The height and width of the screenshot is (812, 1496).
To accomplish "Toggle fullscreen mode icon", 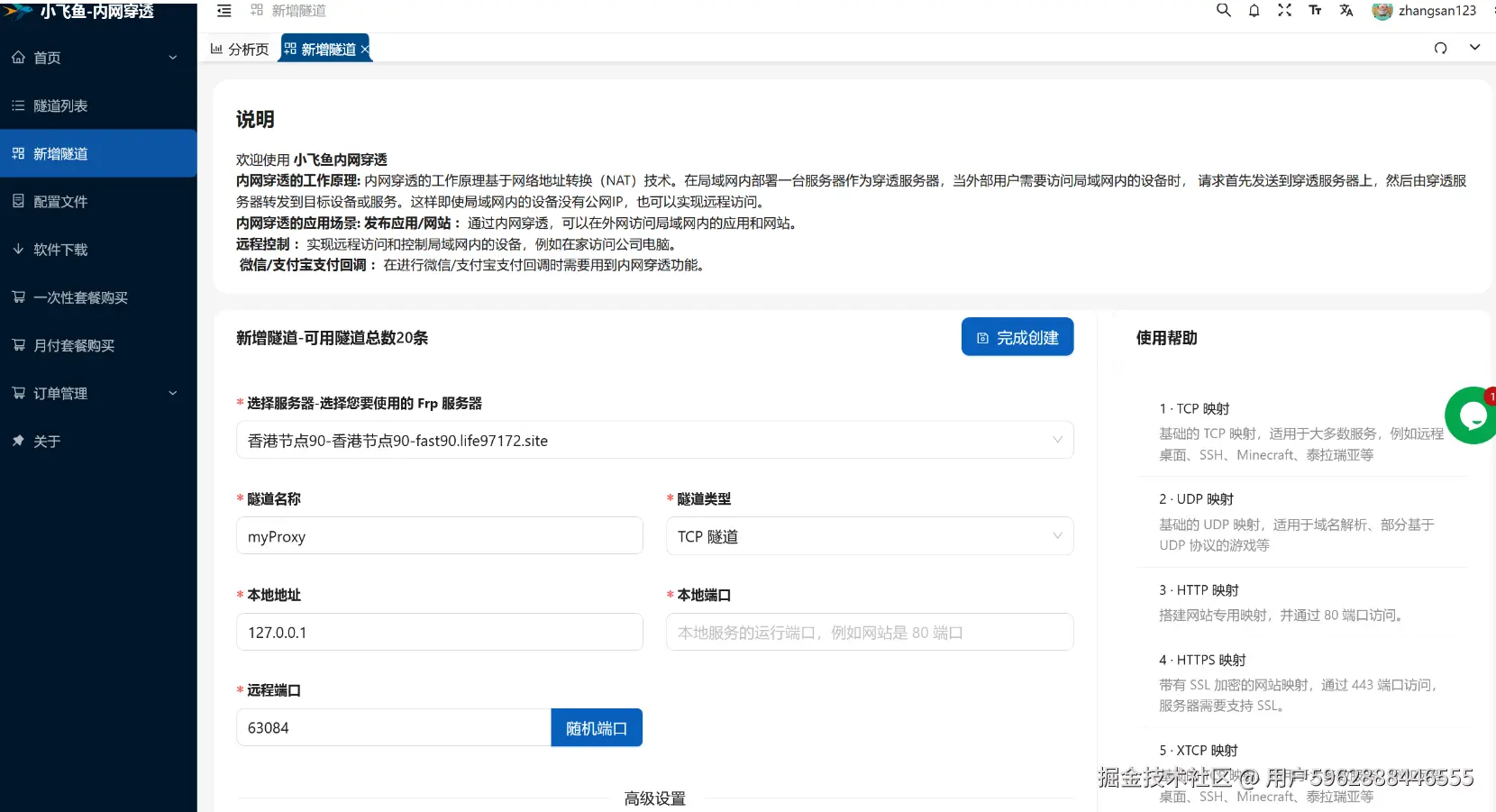I will [1284, 10].
